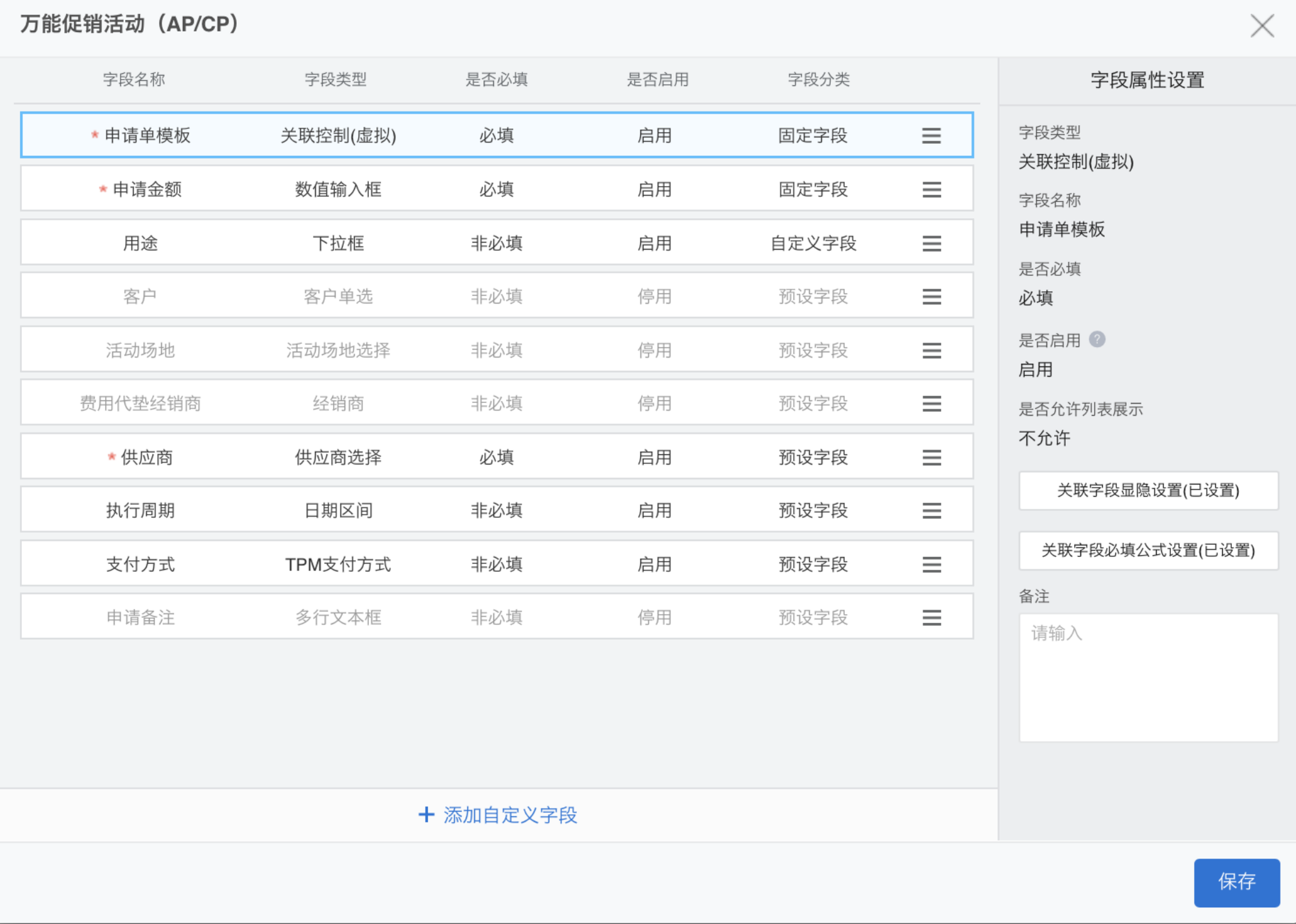Image resolution: width=1296 pixels, height=924 pixels.
Task: Select the 支付方式 field name
Action: point(140,565)
